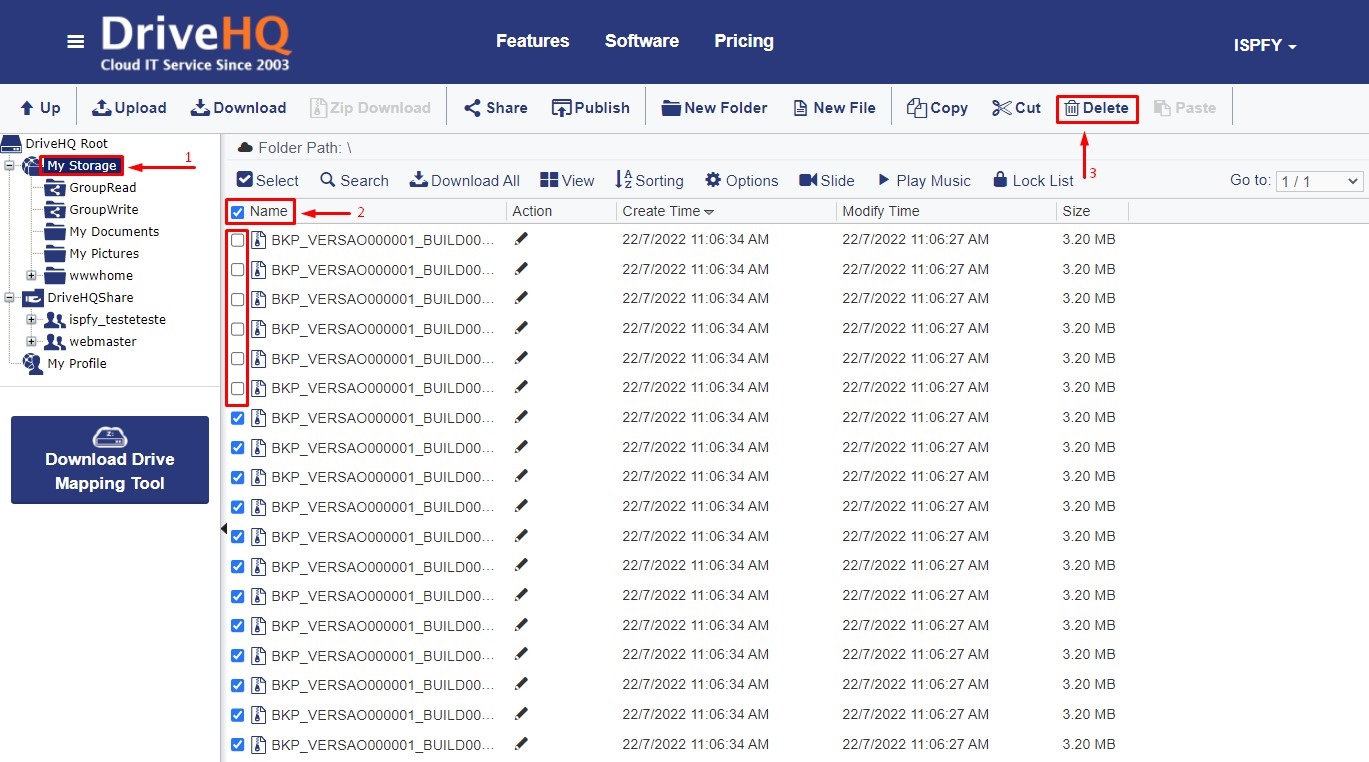Screen dimensions: 1369x762
Task: Start the Slide show
Action: pos(826,181)
